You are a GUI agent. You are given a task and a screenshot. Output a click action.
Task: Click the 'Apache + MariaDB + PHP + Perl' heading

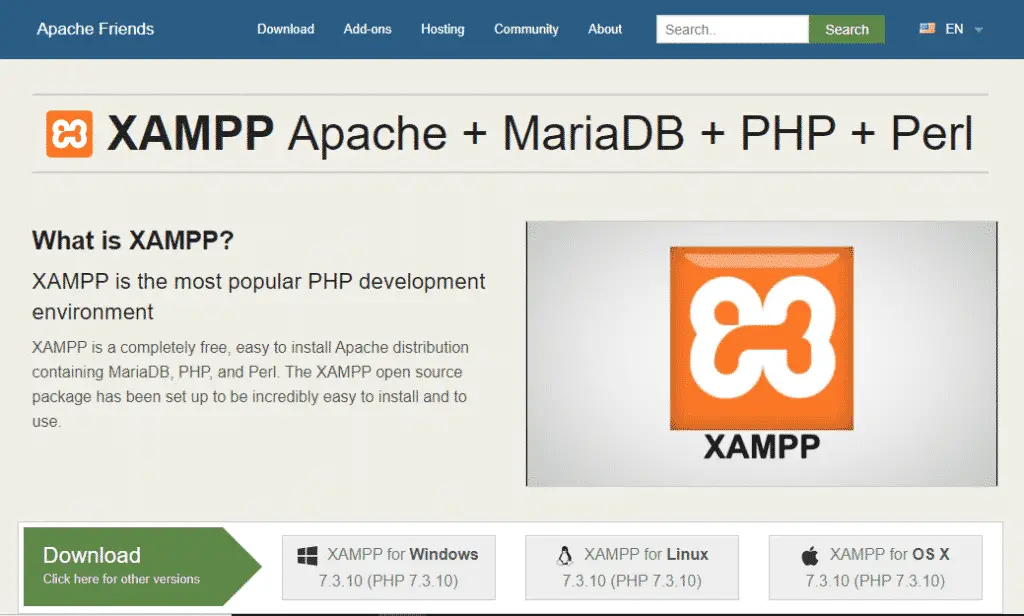tap(630, 133)
